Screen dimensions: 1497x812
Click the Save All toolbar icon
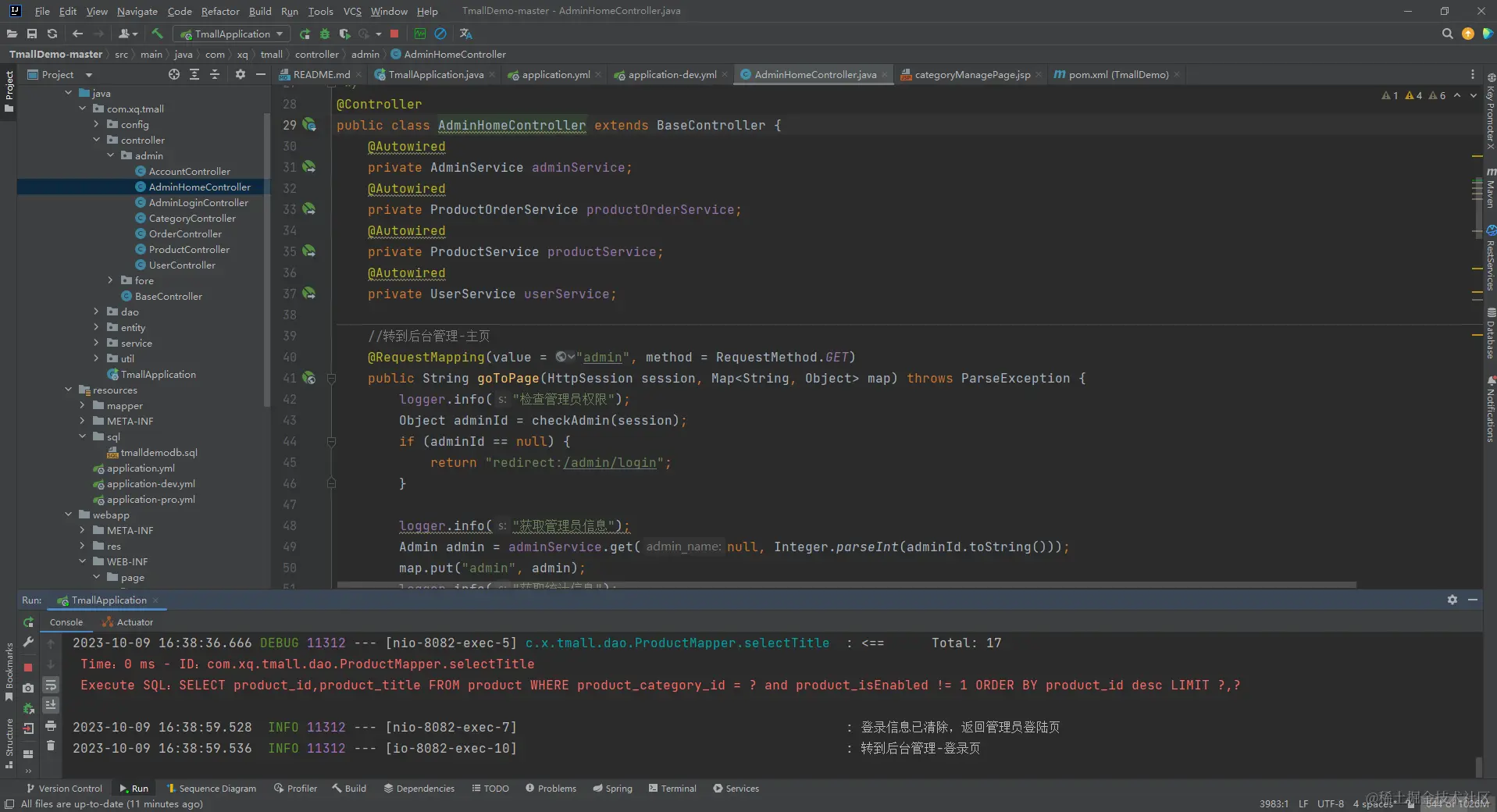(32, 34)
